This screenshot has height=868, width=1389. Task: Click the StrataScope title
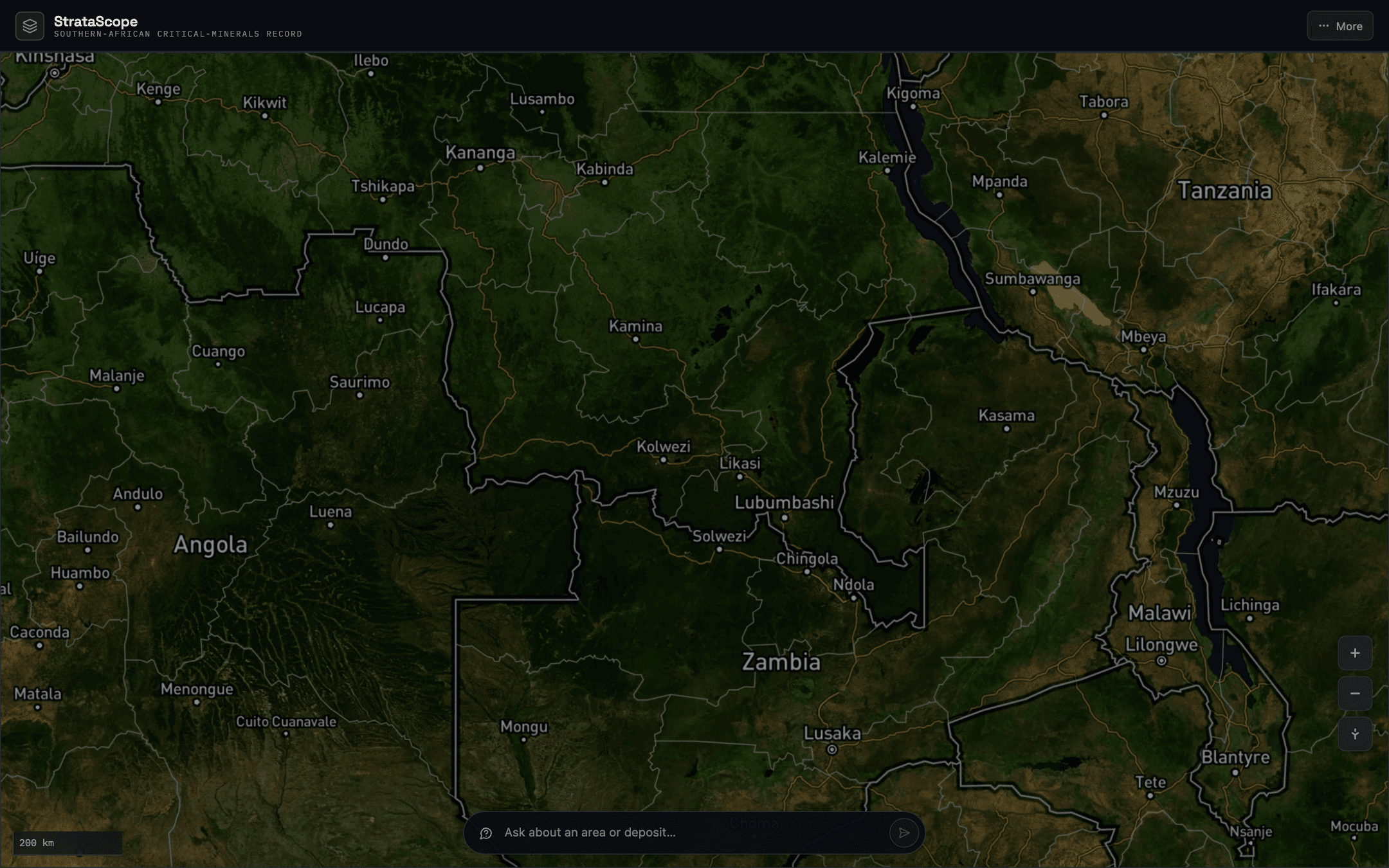coord(96,21)
